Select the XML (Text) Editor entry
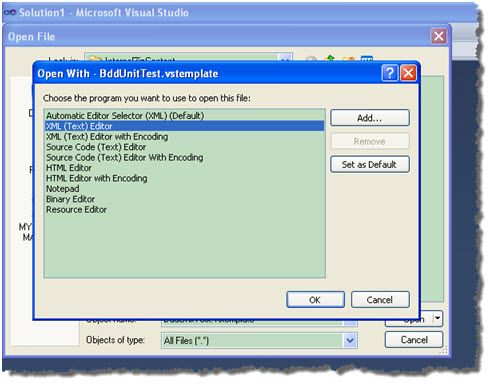 click(x=184, y=126)
